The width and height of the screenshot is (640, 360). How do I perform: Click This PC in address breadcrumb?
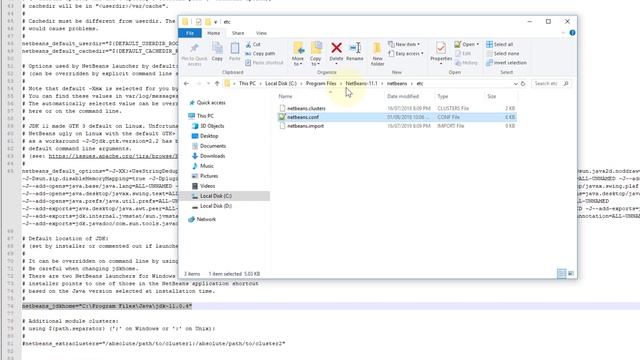tap(247, 84)
